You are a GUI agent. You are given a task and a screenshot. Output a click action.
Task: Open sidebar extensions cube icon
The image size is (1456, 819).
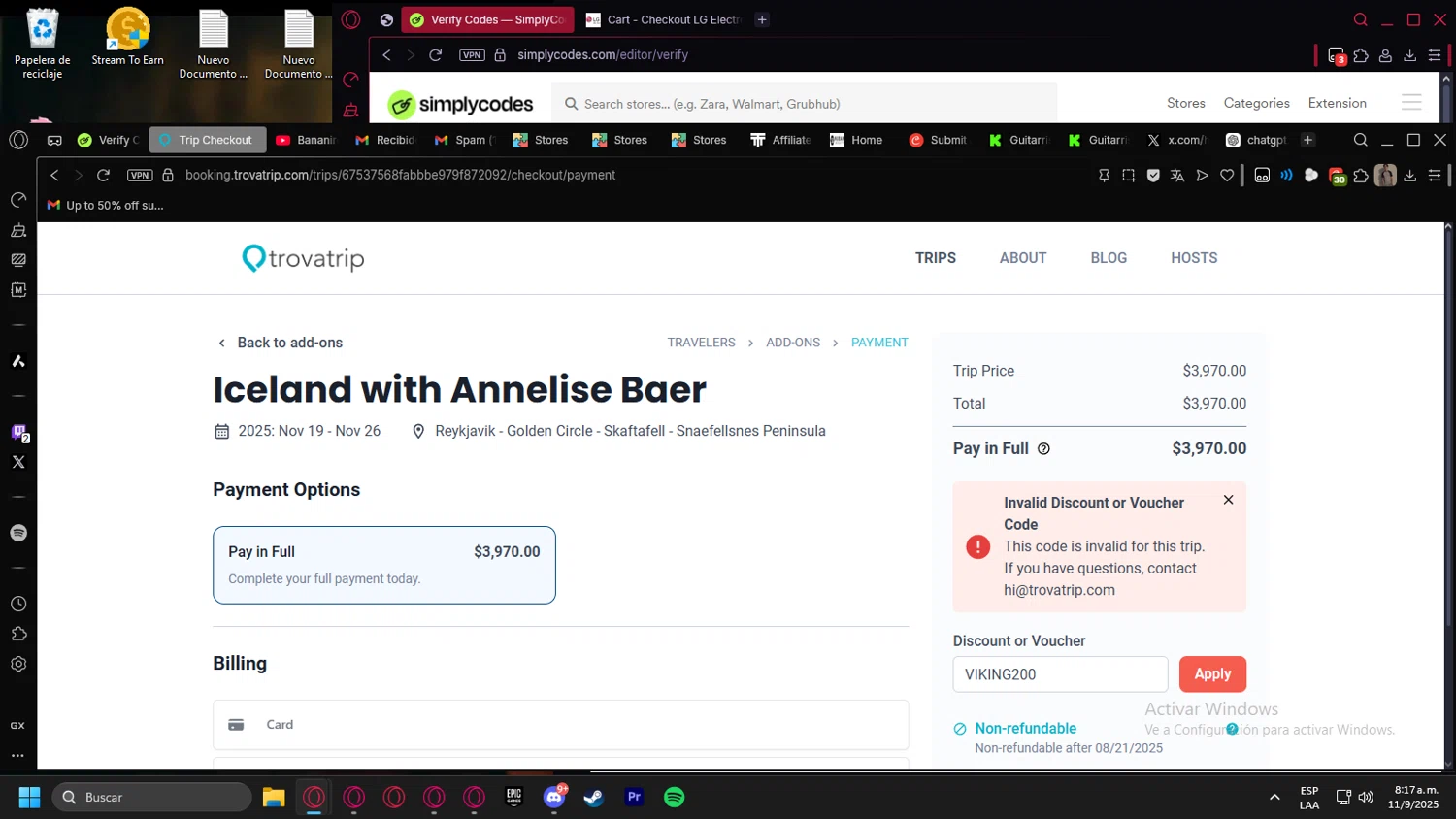tap(18, 634)
